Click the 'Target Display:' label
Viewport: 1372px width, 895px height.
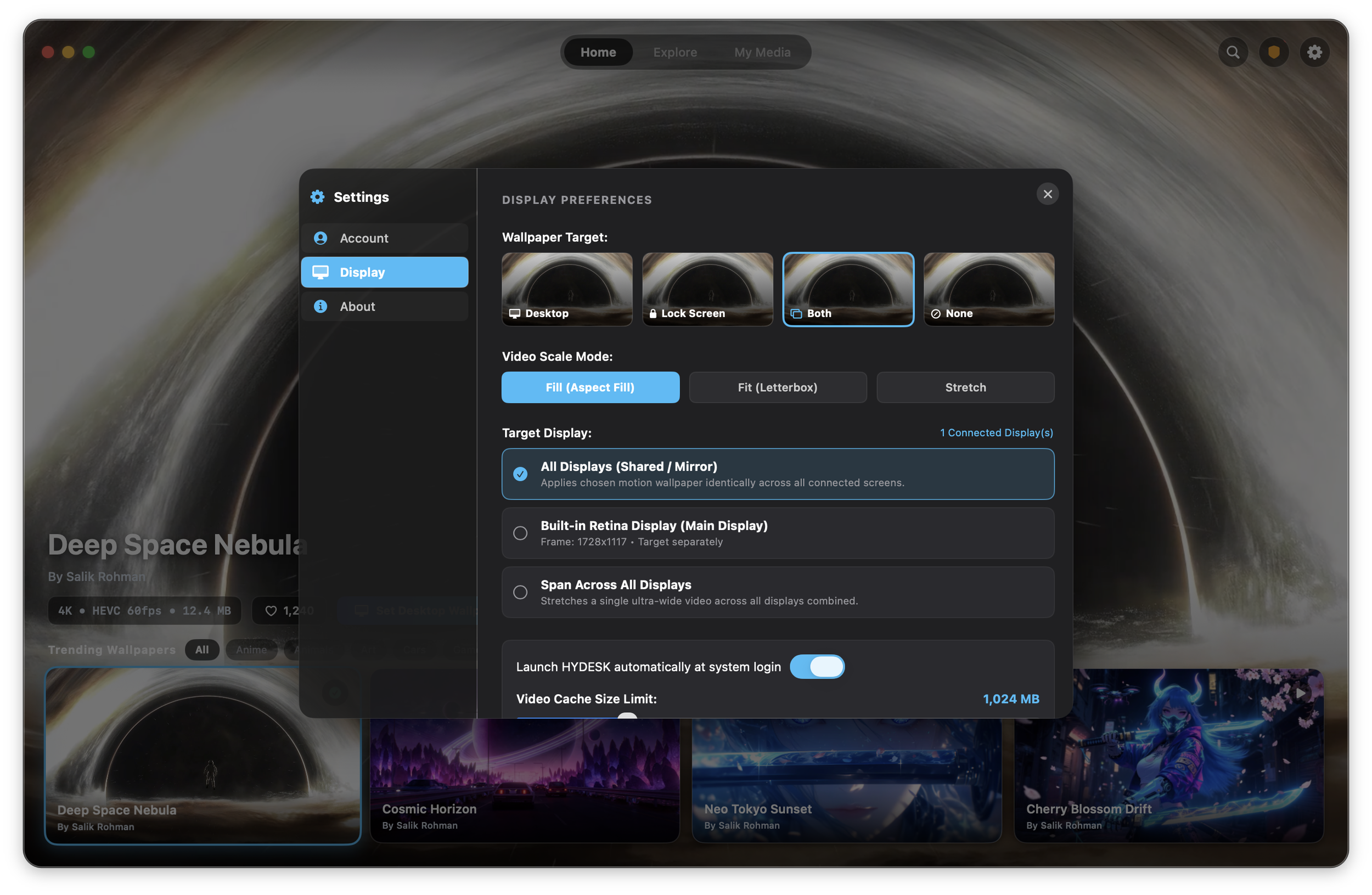[547, 433]
